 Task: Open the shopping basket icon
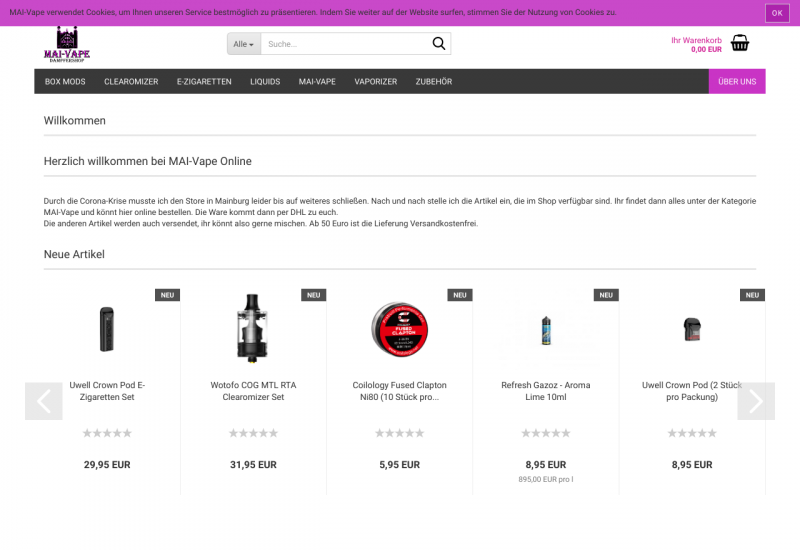pos(740,43)
